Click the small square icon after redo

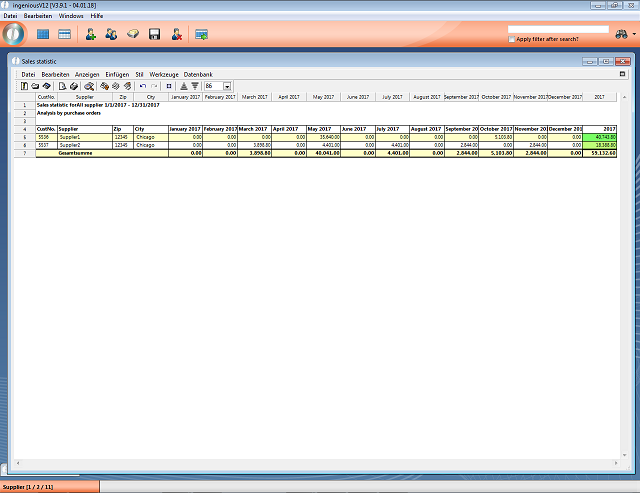tap(169, 86)
